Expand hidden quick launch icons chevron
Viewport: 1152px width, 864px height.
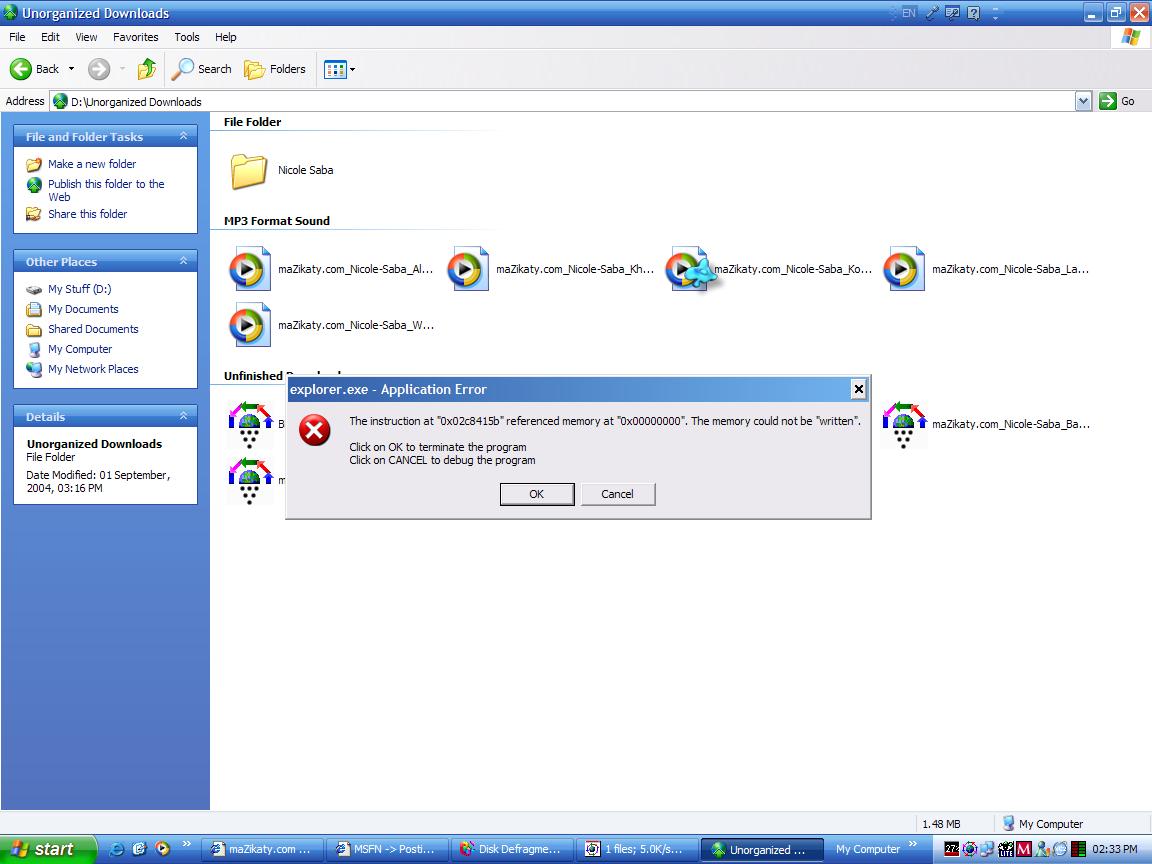(x=187, y=843)
